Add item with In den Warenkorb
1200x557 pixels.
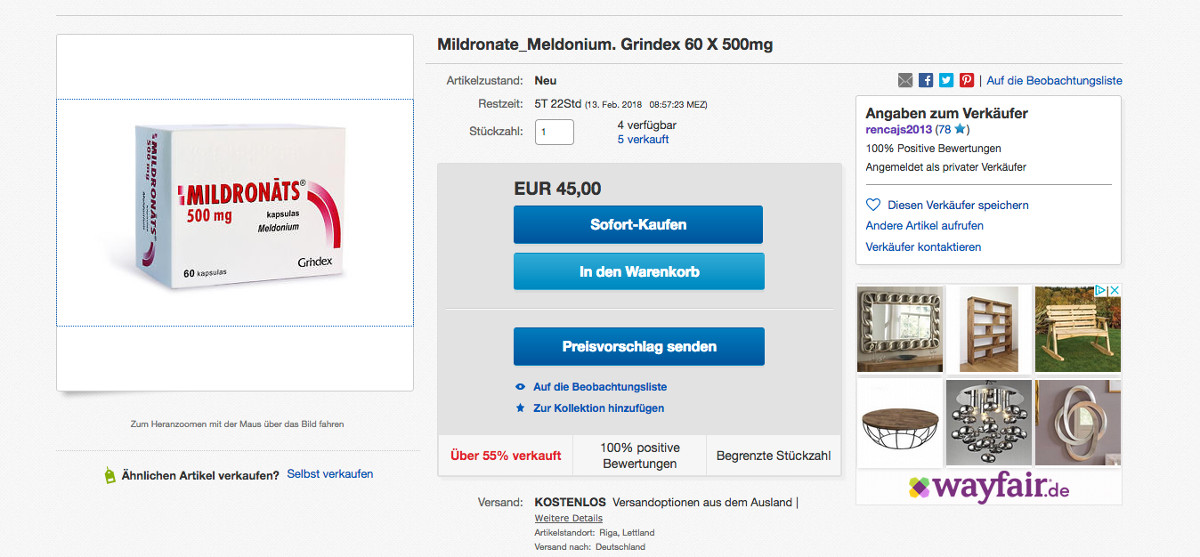click(638, 272)
